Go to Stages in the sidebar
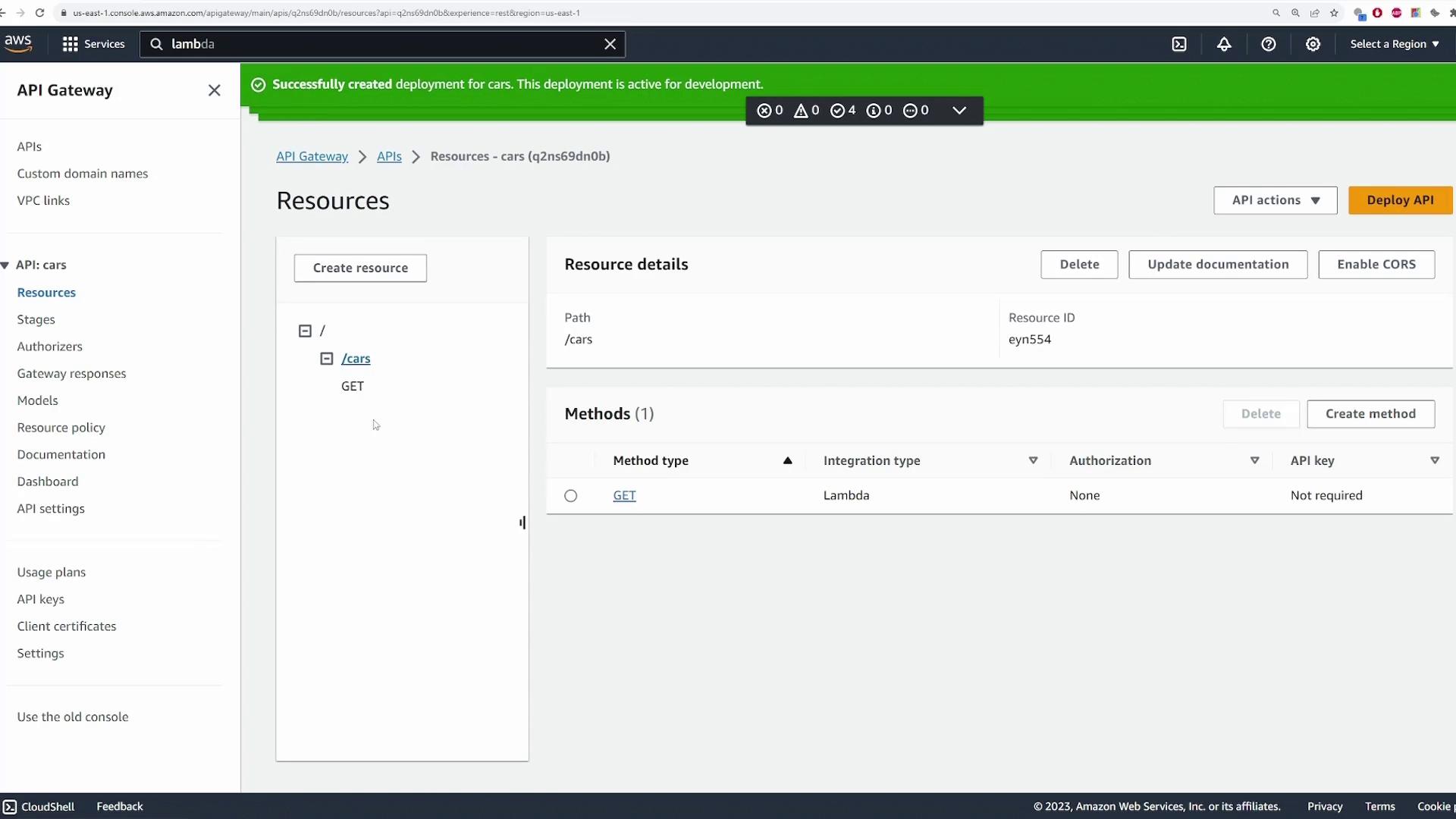The height and width of the screenshot is (819, 1456). [x=36, y=319]
